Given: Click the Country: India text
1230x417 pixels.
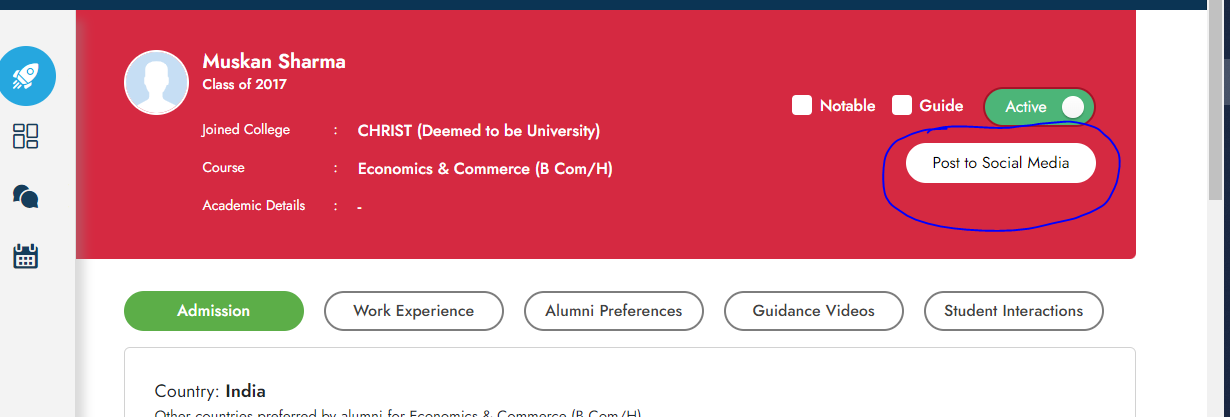Looking at the screenshot, I should pos(210,391).
